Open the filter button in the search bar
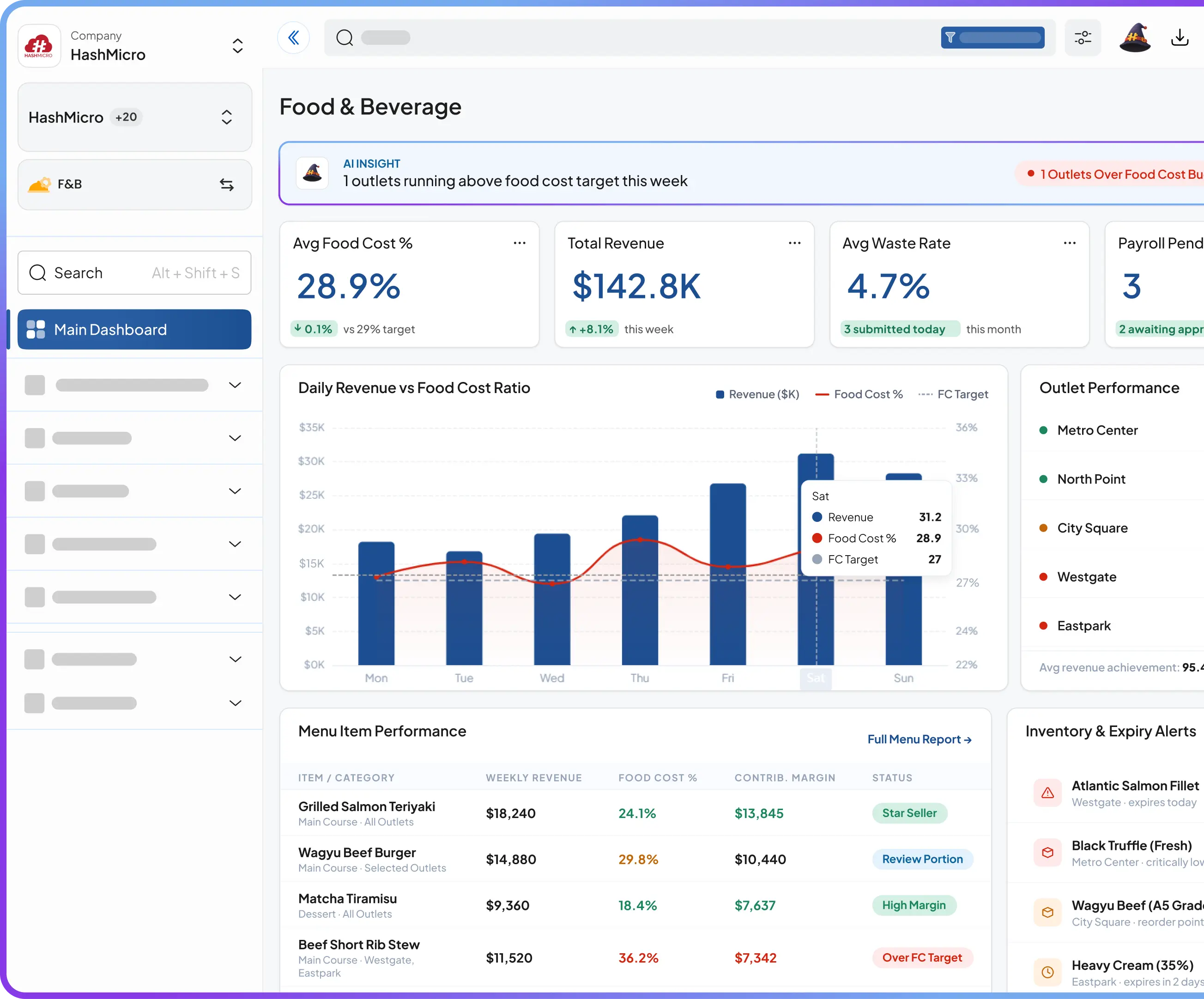 992,38
